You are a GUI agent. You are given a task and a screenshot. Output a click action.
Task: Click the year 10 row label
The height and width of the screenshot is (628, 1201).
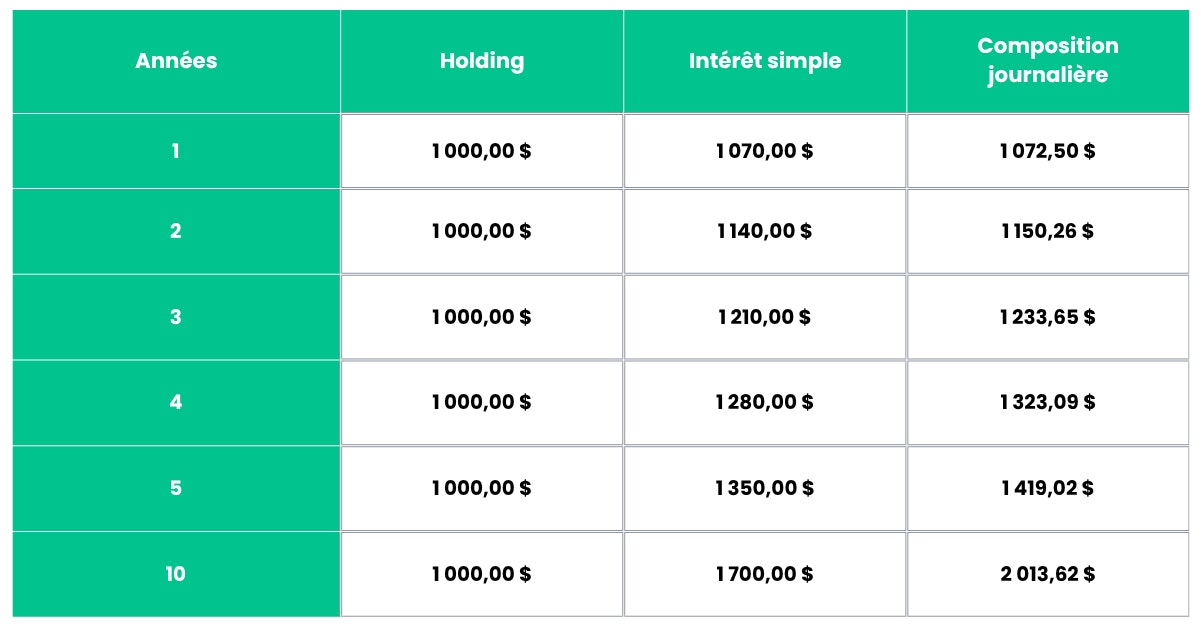pos(176,574)
